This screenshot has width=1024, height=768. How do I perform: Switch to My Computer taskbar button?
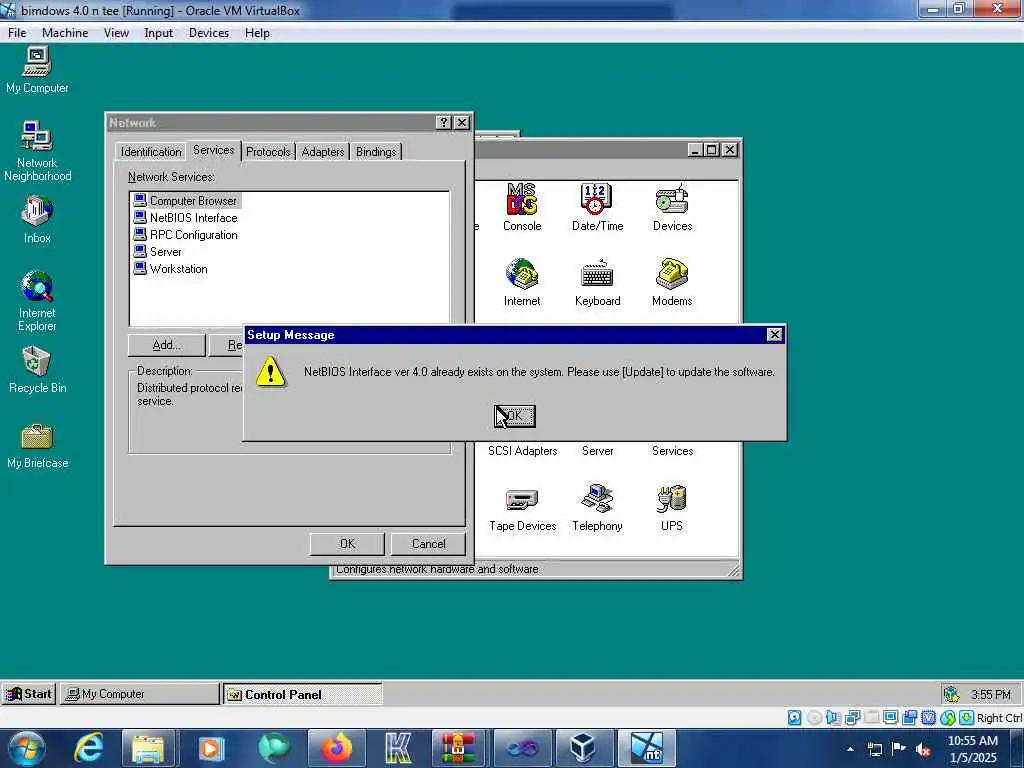click(x=140, y=694)
